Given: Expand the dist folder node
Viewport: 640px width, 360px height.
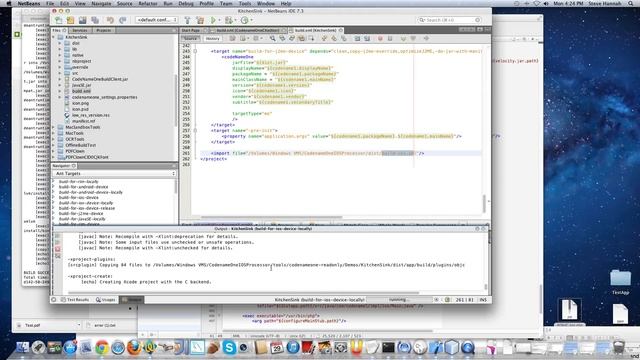Looking at the screenshot, I should pyautogui.click(x=60, y=43).
